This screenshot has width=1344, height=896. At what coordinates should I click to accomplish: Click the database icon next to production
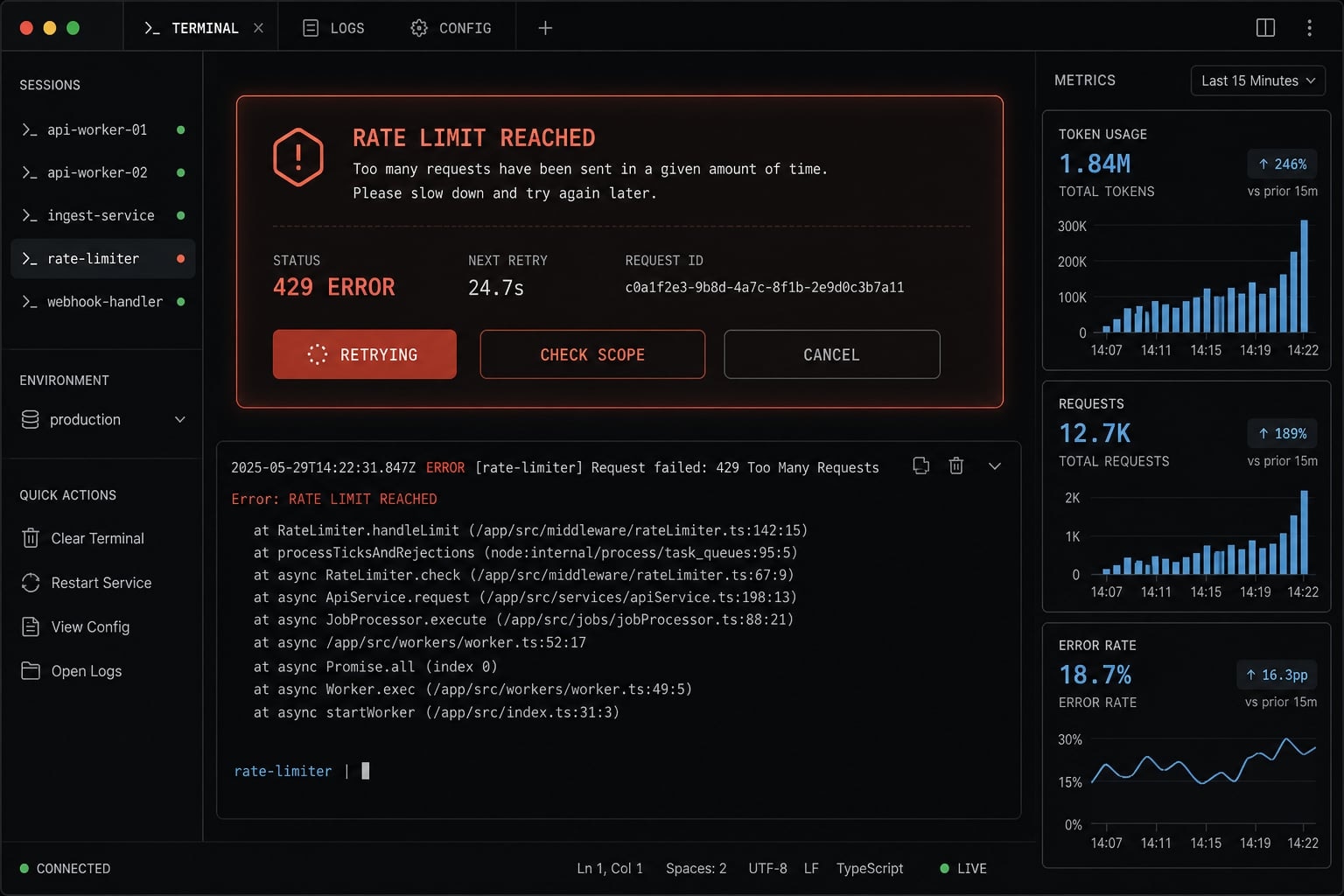click(31, 420)
